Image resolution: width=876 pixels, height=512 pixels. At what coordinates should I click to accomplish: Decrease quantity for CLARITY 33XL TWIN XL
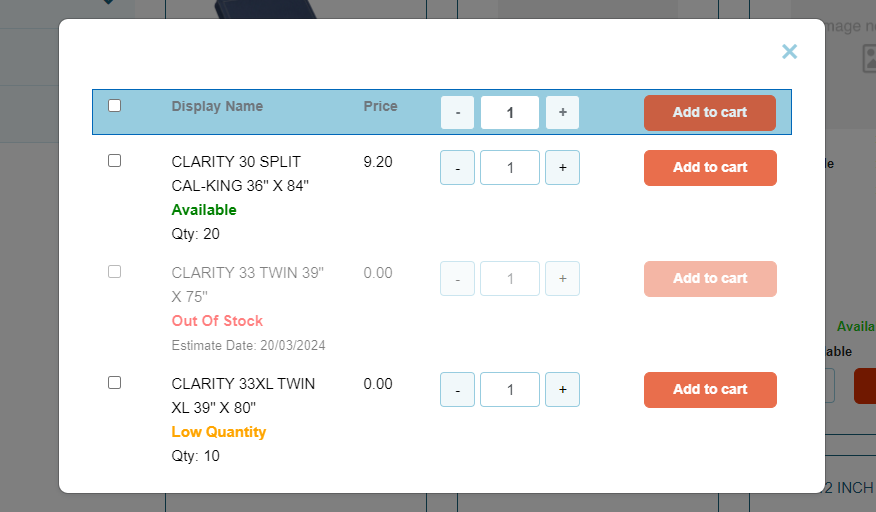[x=458, y=390]
